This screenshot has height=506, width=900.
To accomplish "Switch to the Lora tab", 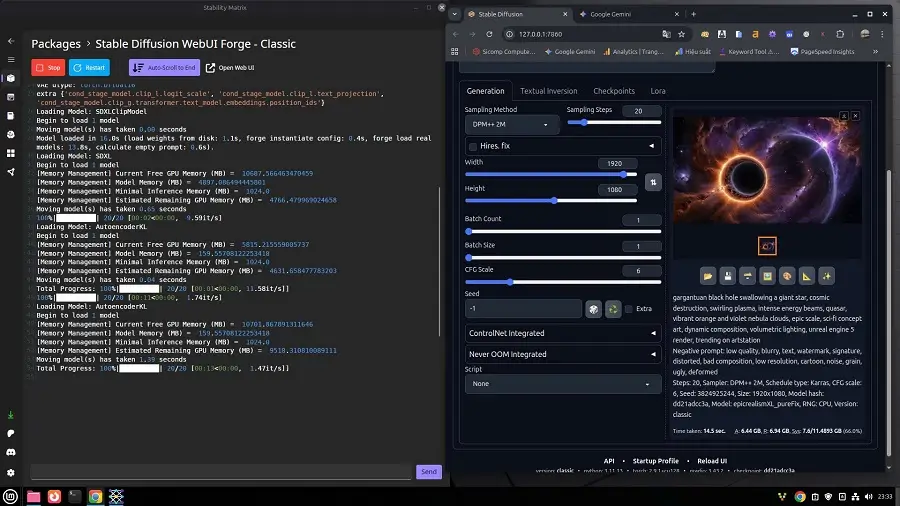I will (x=658, y=91).
